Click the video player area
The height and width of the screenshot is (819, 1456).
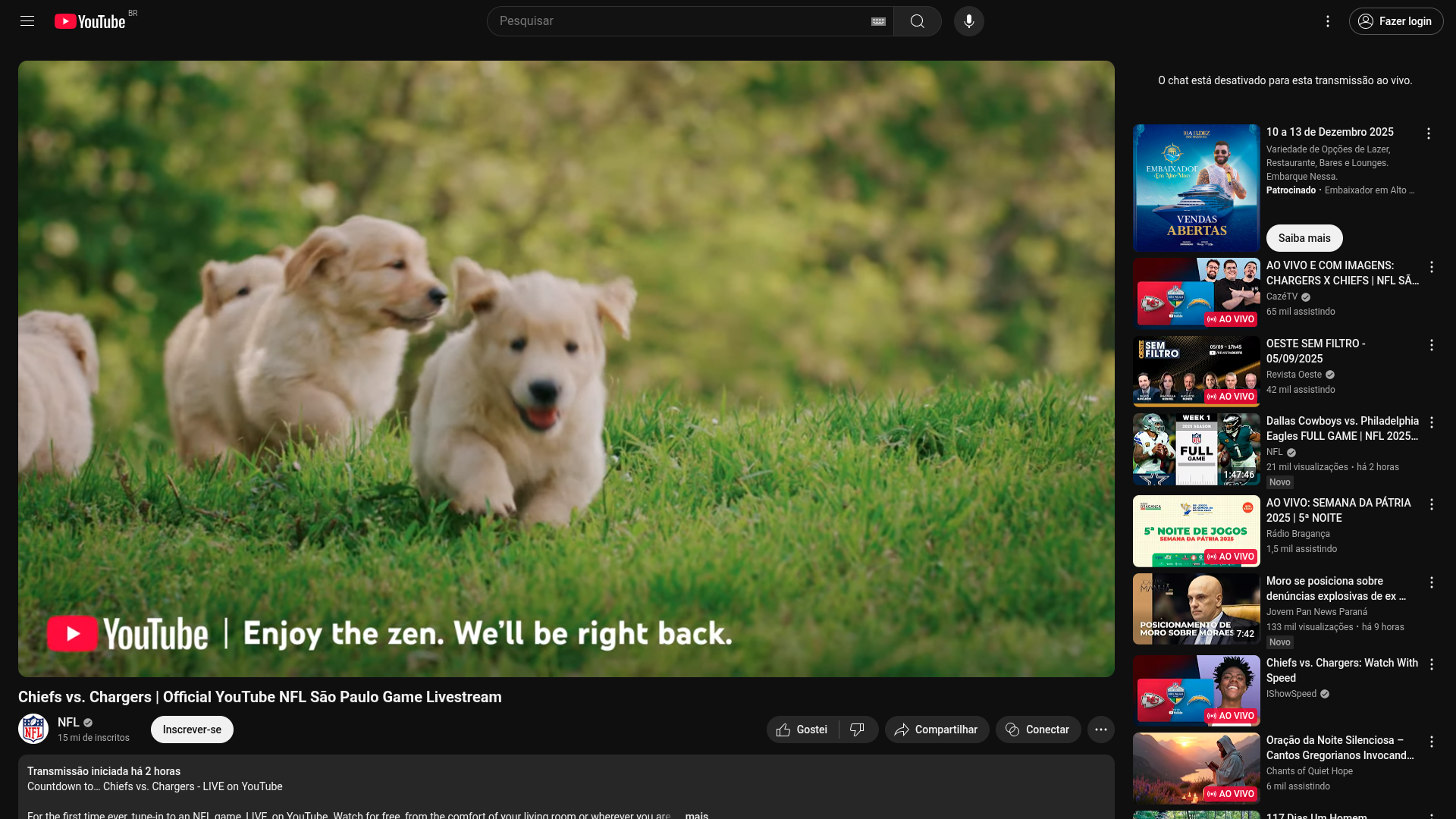point(566,369)
